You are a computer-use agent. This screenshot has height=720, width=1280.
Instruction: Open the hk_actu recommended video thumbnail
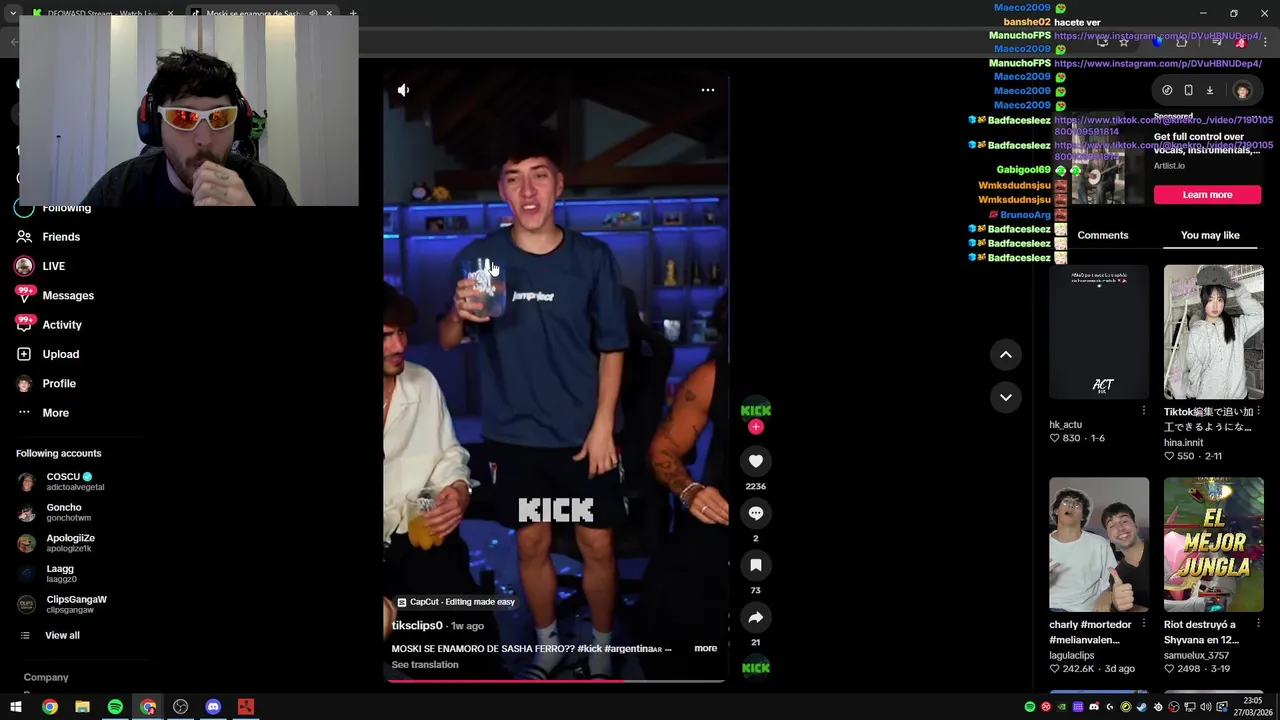point(1099,332)
